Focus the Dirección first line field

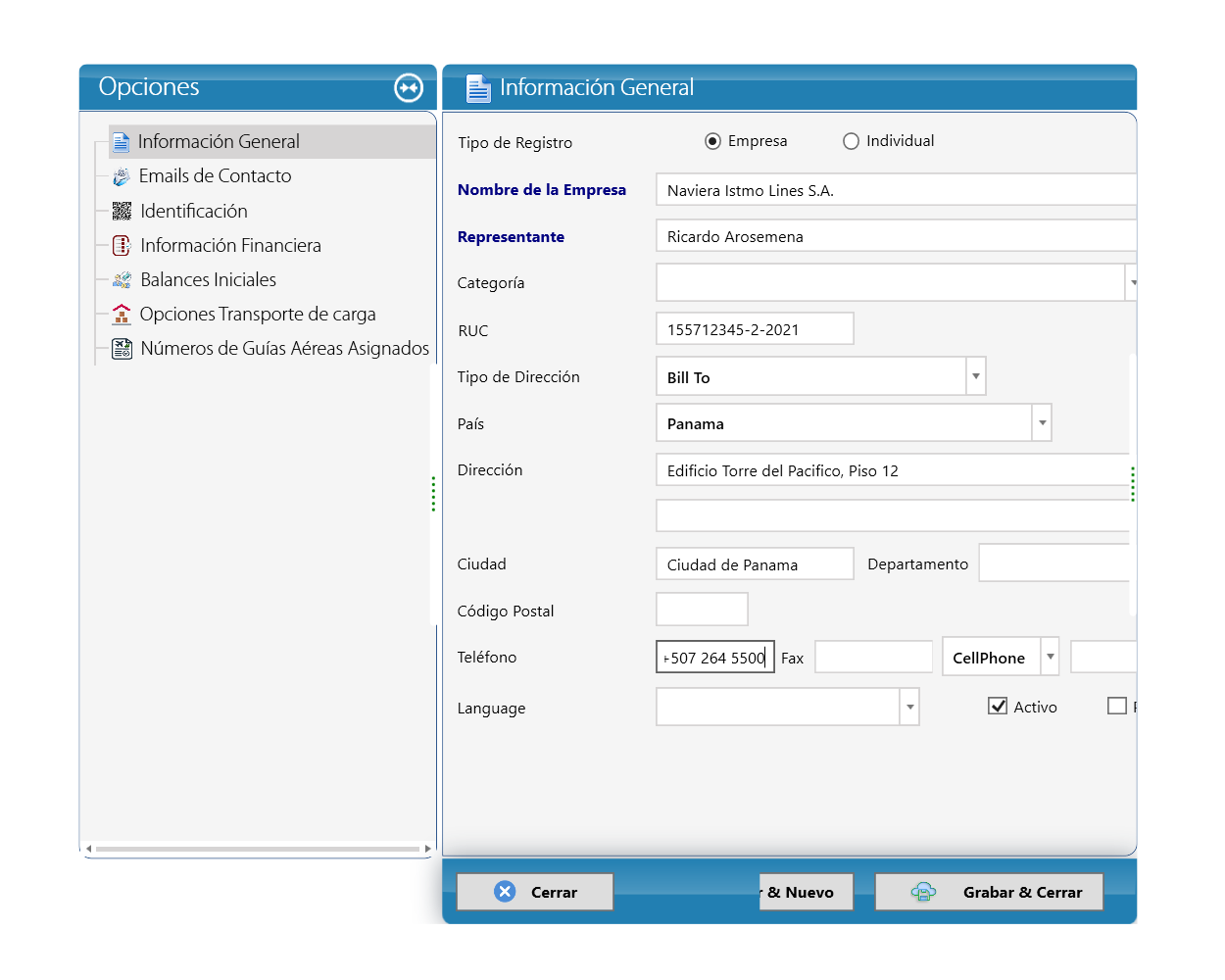coord(892,470)
